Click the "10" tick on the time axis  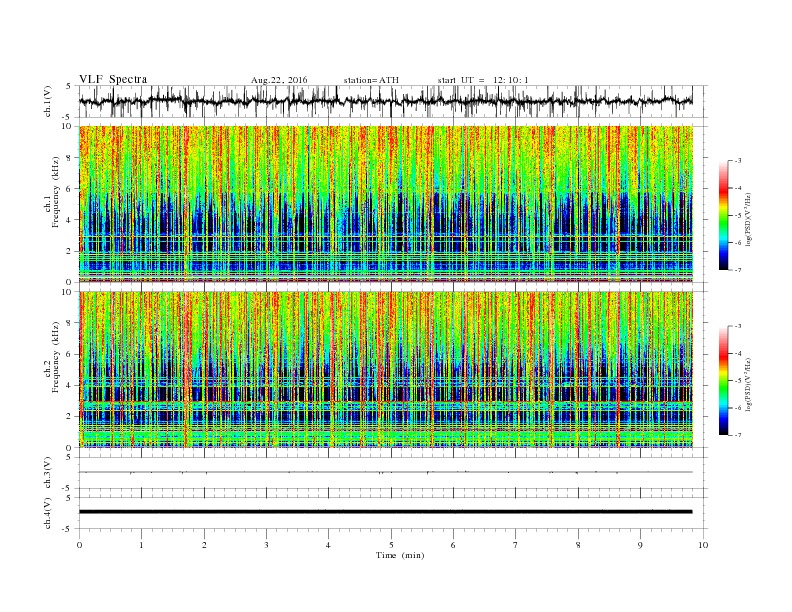703,545
